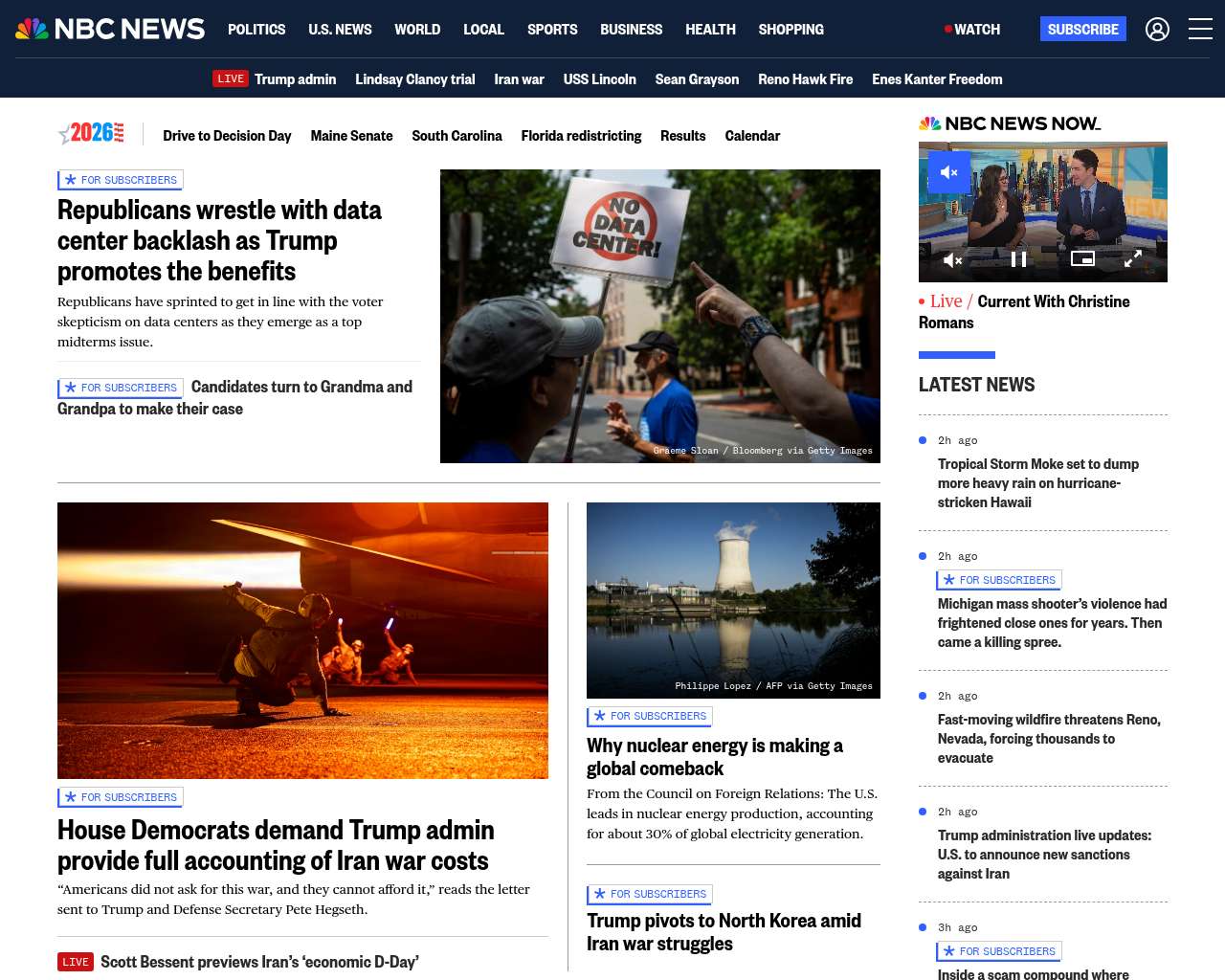The height and width of the screenshot is (980, 1225).
Task: Go to the World section
Action: click(x=417, y=30)
